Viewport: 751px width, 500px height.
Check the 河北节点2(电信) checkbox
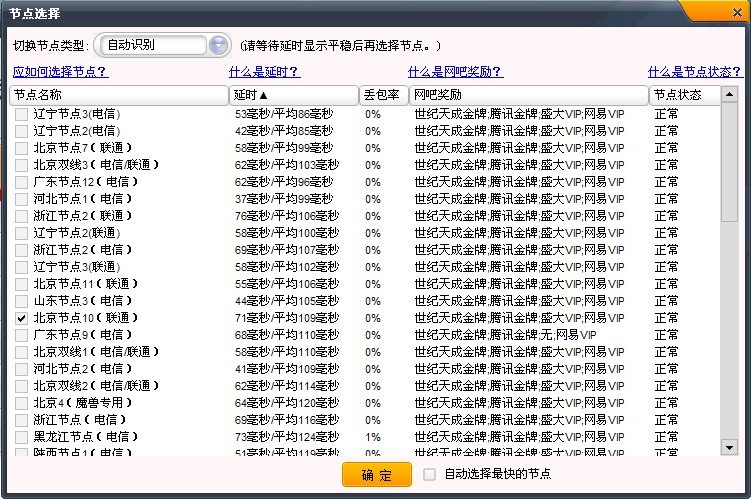coord(21,369)
